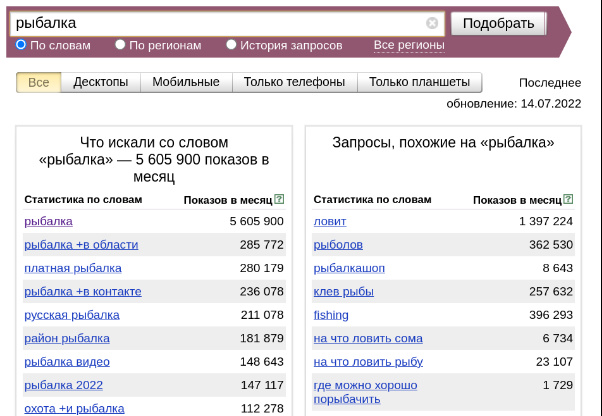Click help icon beside right 'Показов в месяц'
602x416 pixels.
[x=568, y=200]
